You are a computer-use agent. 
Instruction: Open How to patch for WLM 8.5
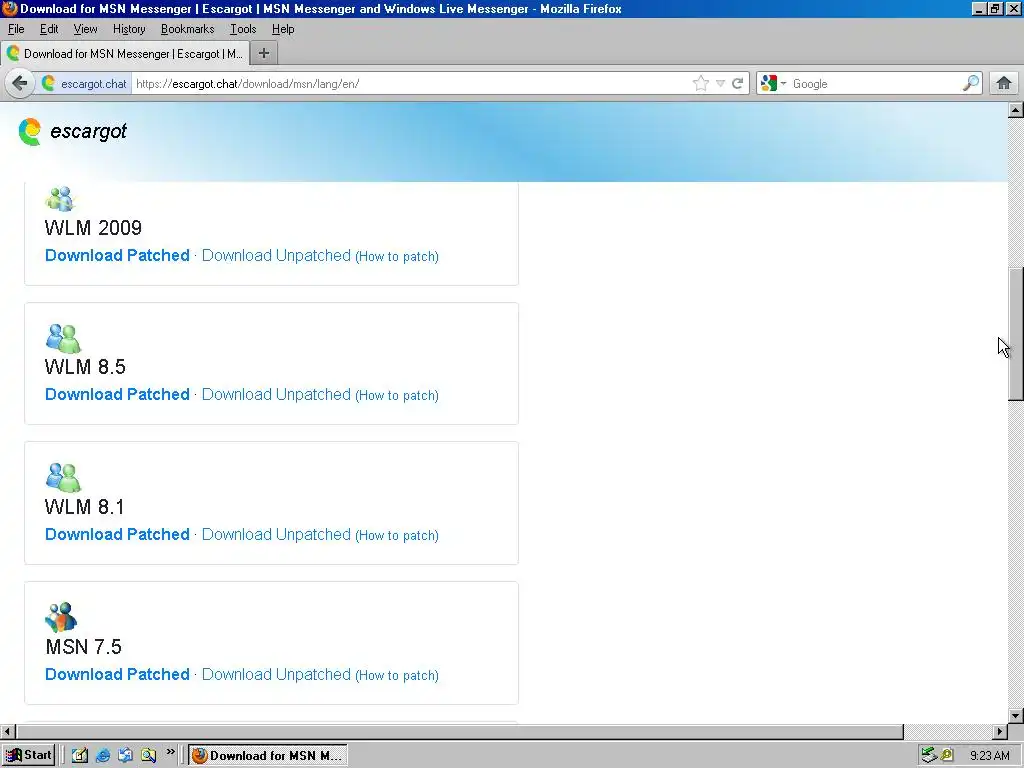tap(397, 396)
